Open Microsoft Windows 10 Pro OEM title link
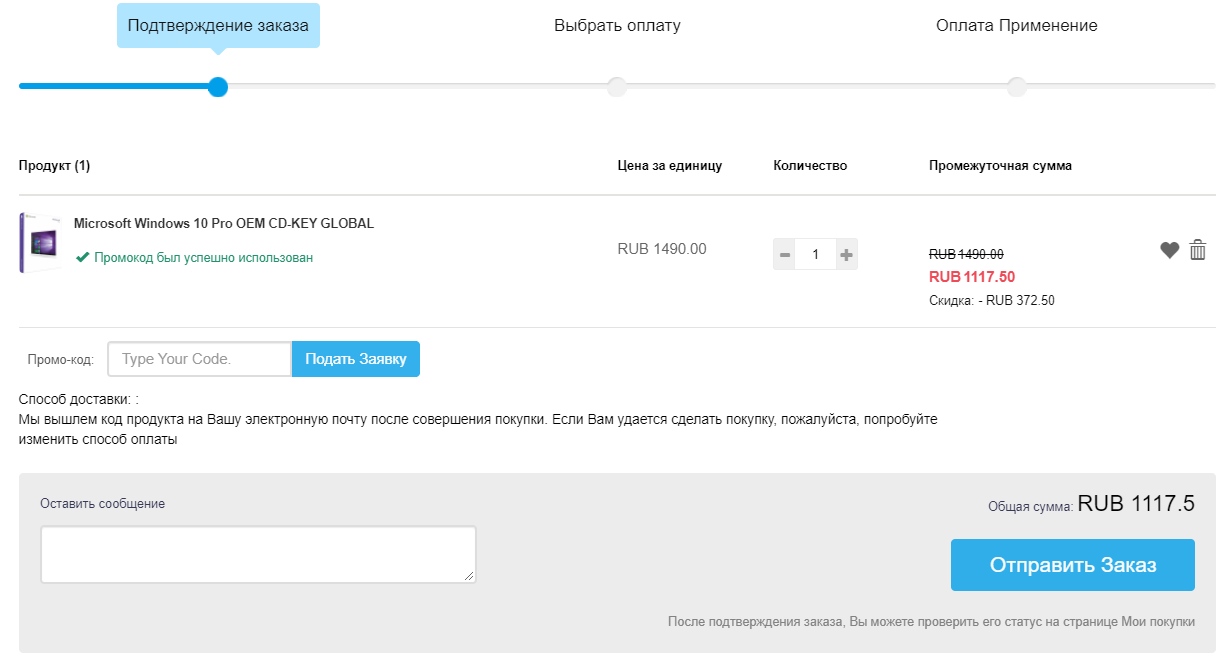 pyautogui.click(x=224, y=224)
